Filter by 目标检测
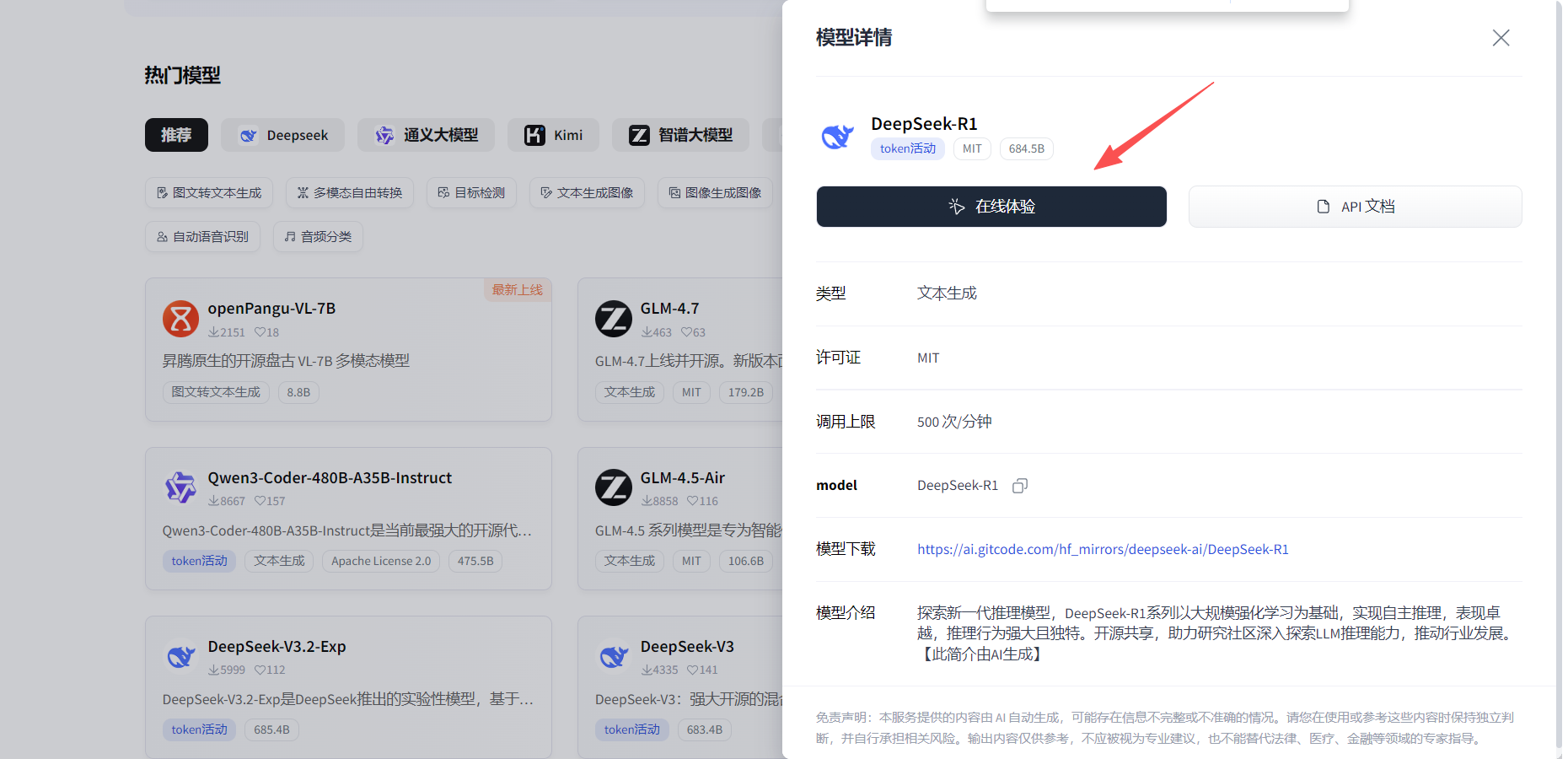The height and width of the screenshot is (759, 1568). [471, 193]
